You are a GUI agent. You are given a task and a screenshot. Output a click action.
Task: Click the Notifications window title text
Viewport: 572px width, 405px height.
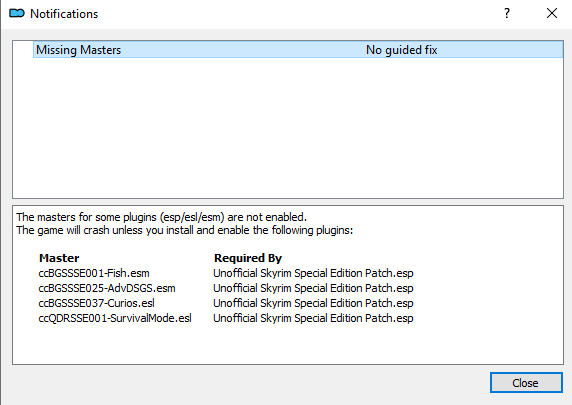pyautogui.click(x=64, y=14)
